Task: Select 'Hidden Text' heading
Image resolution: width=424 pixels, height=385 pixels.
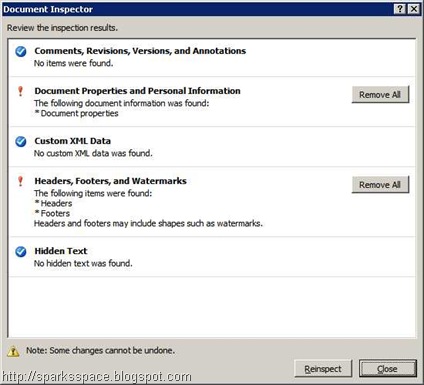Action: point(61,251)
